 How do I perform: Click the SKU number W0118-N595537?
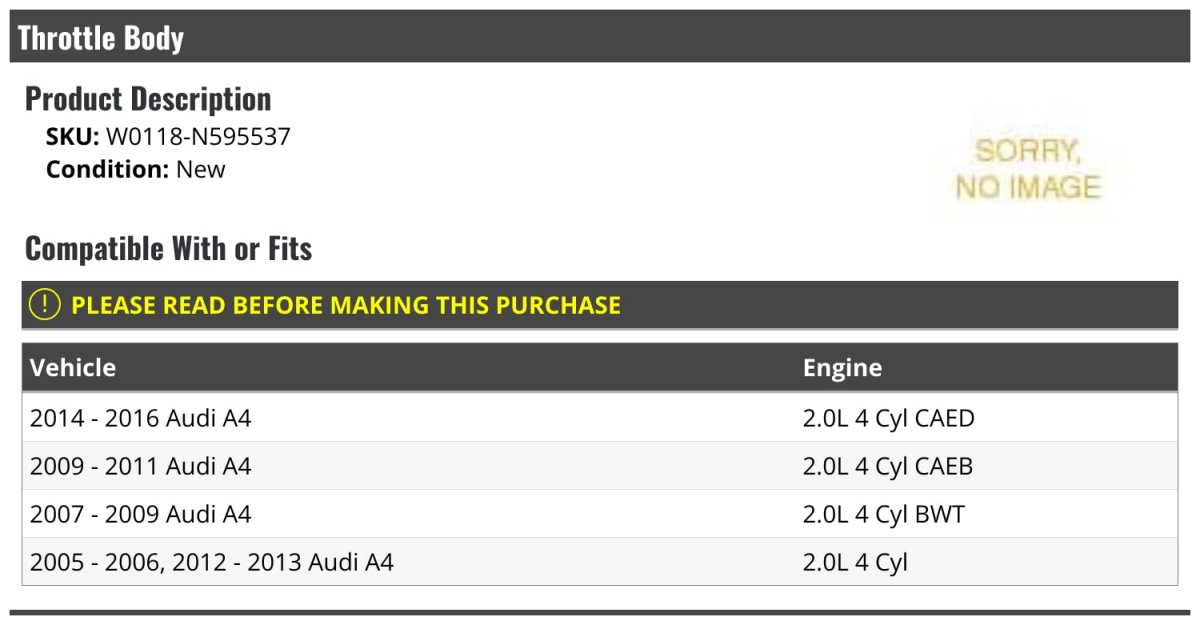point(198,137)
